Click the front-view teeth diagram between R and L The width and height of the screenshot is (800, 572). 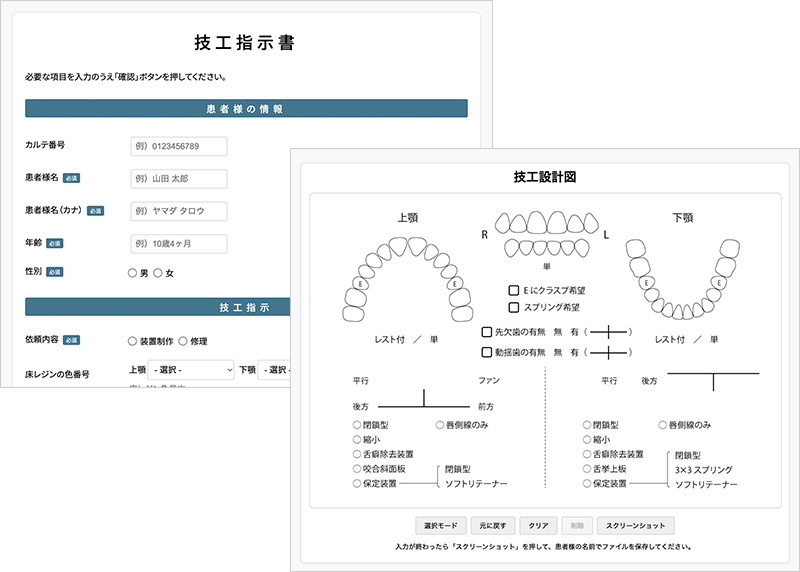coord(546,236)
